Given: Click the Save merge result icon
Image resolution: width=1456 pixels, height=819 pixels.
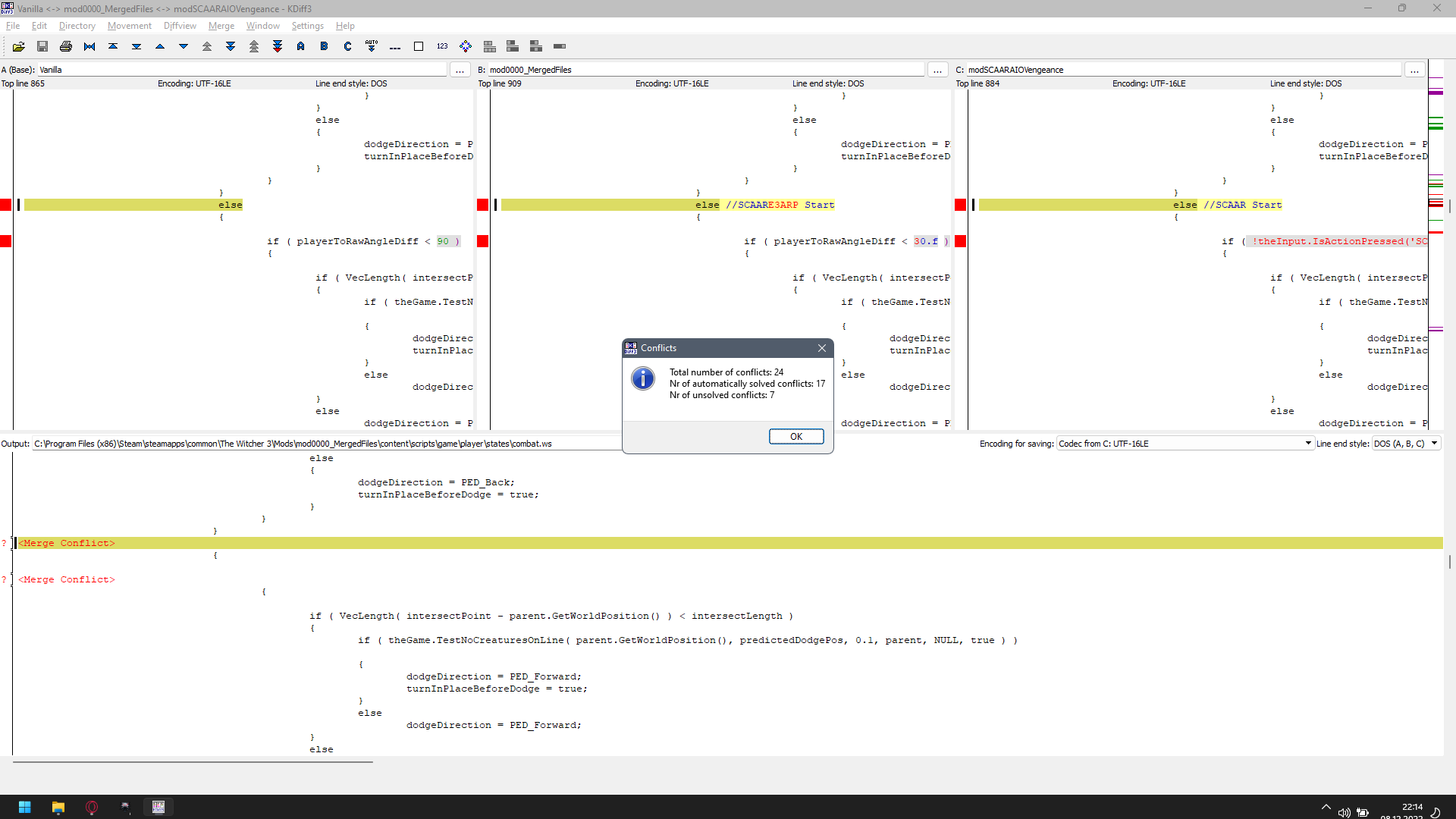Looking at the screenshot, I should (x=42, y=46).
